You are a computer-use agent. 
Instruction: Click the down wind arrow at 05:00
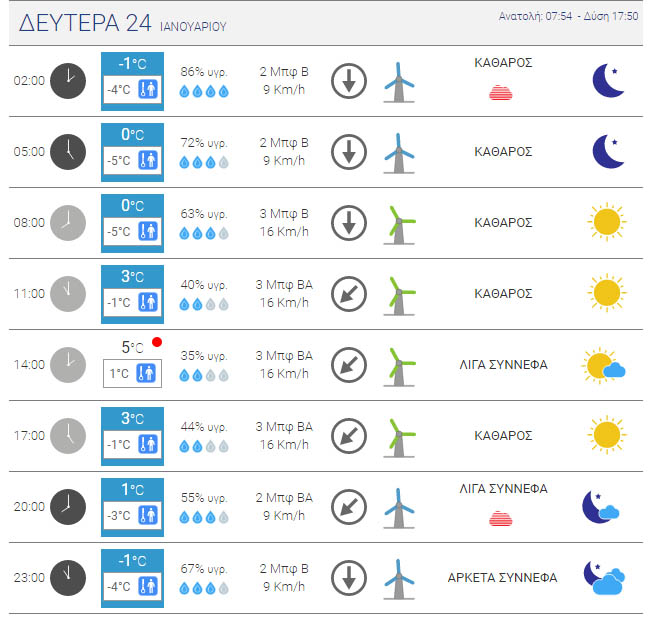(x=349, y=152)
